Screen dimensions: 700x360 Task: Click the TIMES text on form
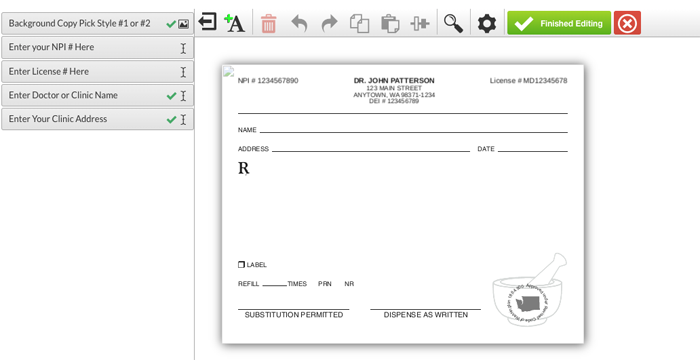click(297, 284)
